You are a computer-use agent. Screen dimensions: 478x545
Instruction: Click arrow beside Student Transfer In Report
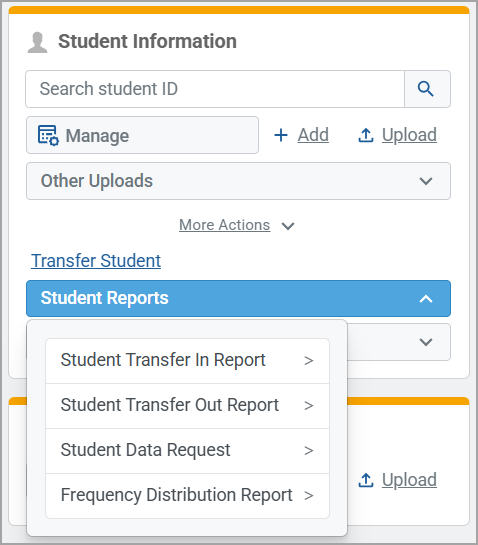coord(309,361)
